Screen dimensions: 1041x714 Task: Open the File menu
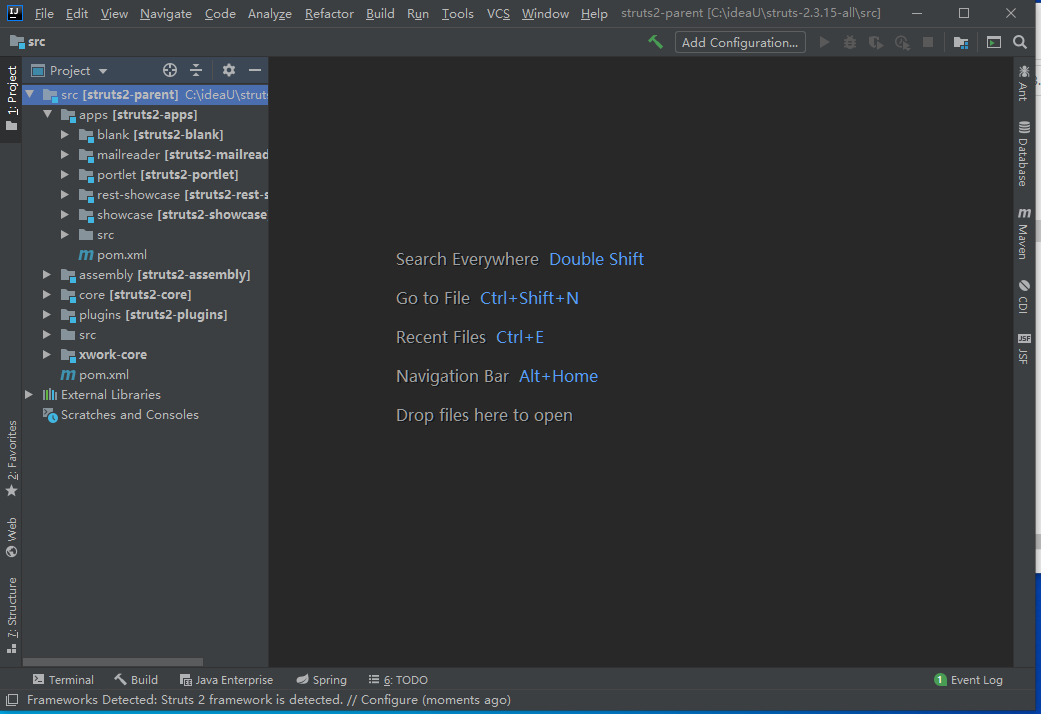coord(44,13)
